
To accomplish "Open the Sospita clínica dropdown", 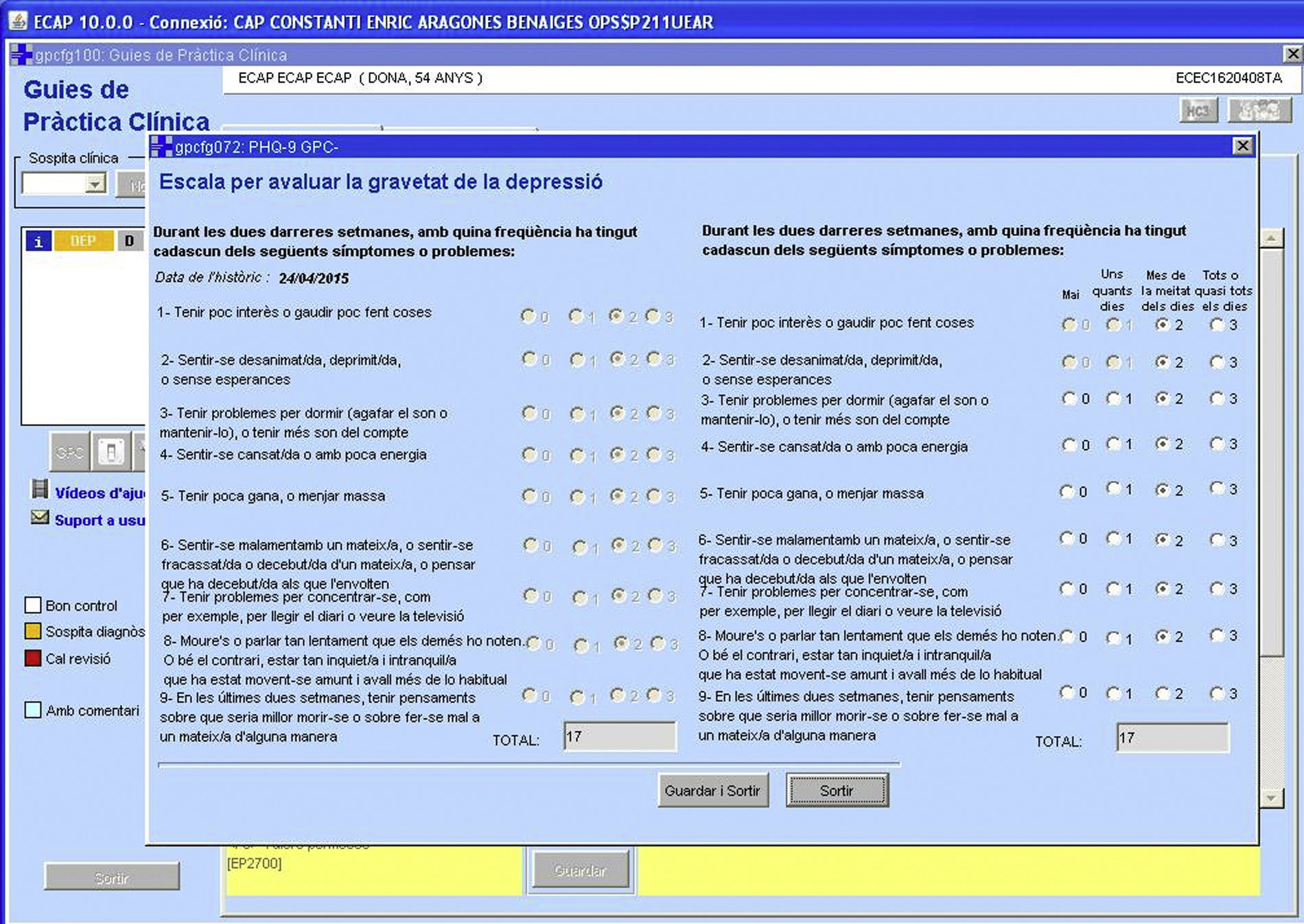I will point(95,184).
